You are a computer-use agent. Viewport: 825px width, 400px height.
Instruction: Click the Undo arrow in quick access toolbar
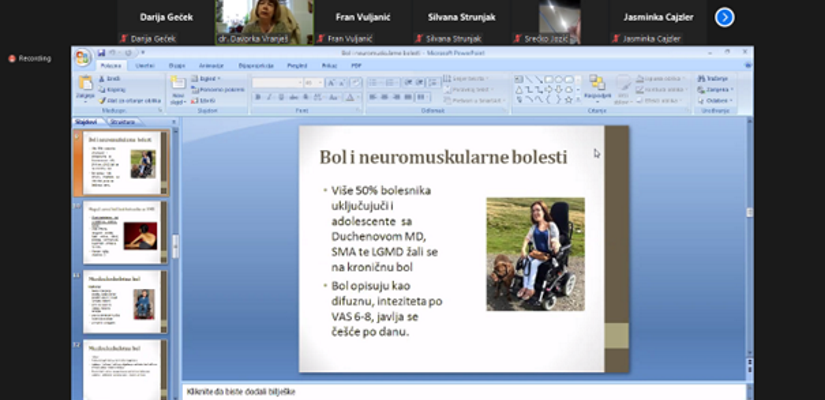(112, 53)
